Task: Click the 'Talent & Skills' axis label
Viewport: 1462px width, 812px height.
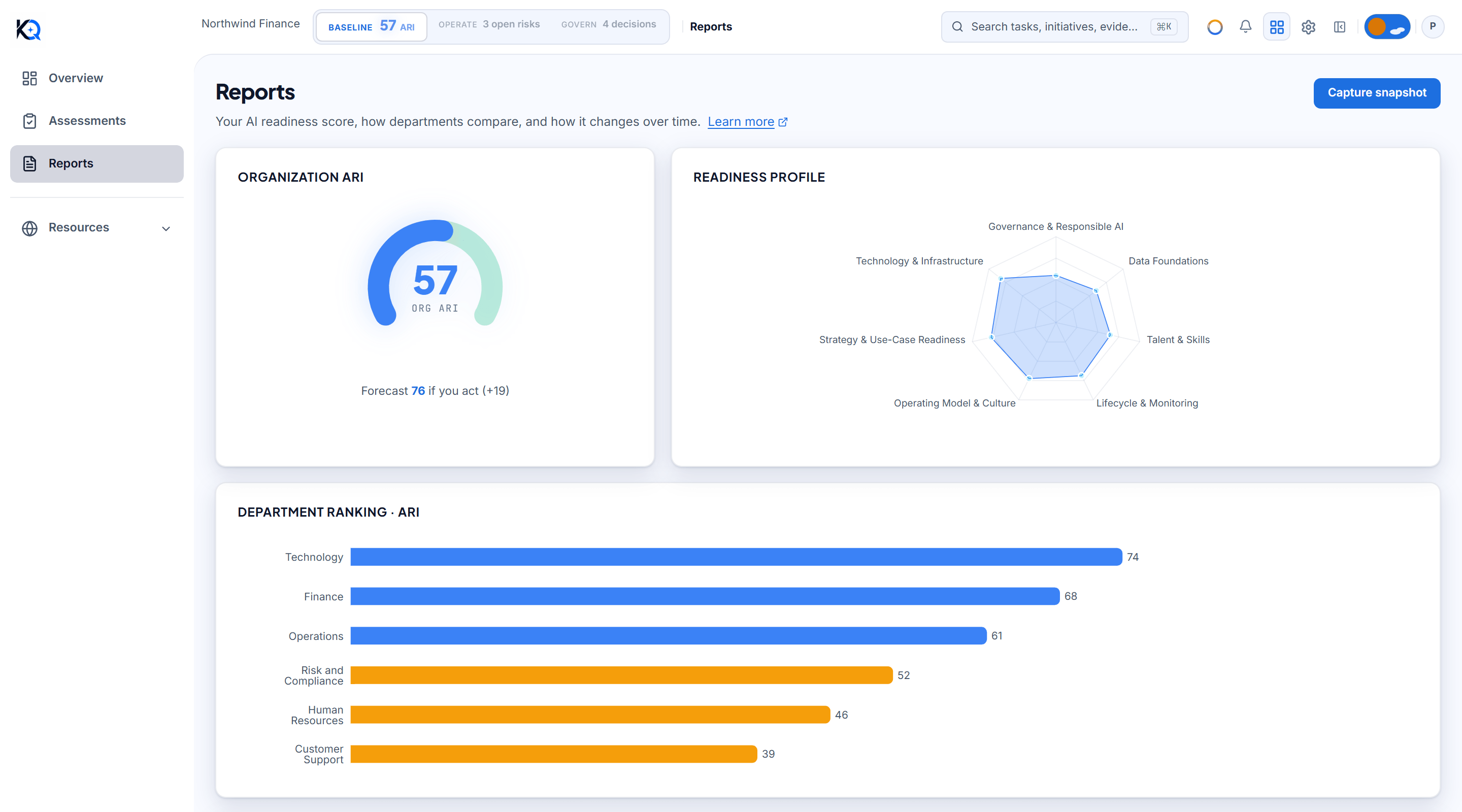Action: pos(1178,340)
